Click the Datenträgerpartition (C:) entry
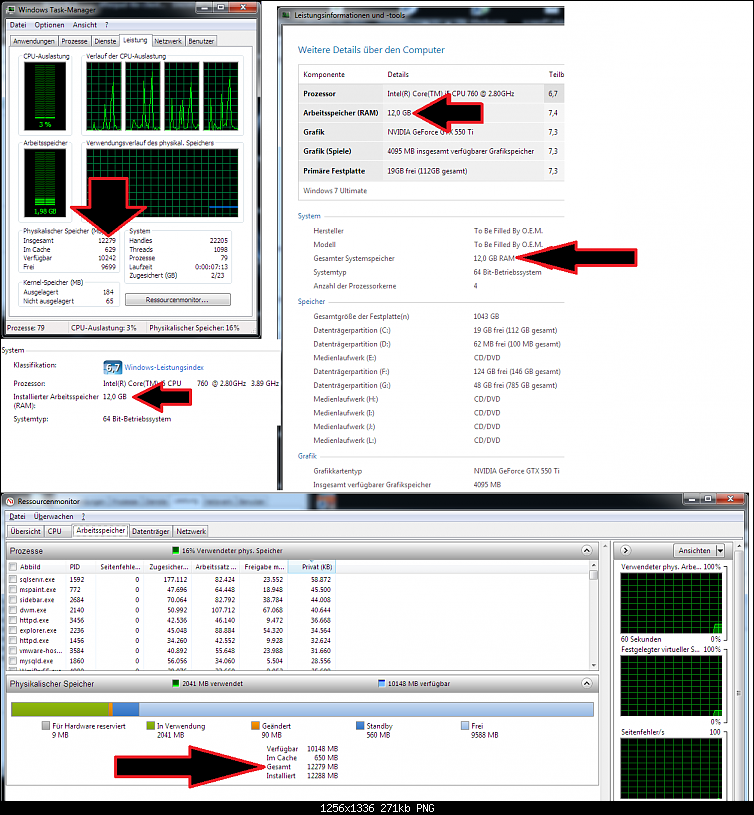This screenshot has height=815, width=754. [352, 330]
